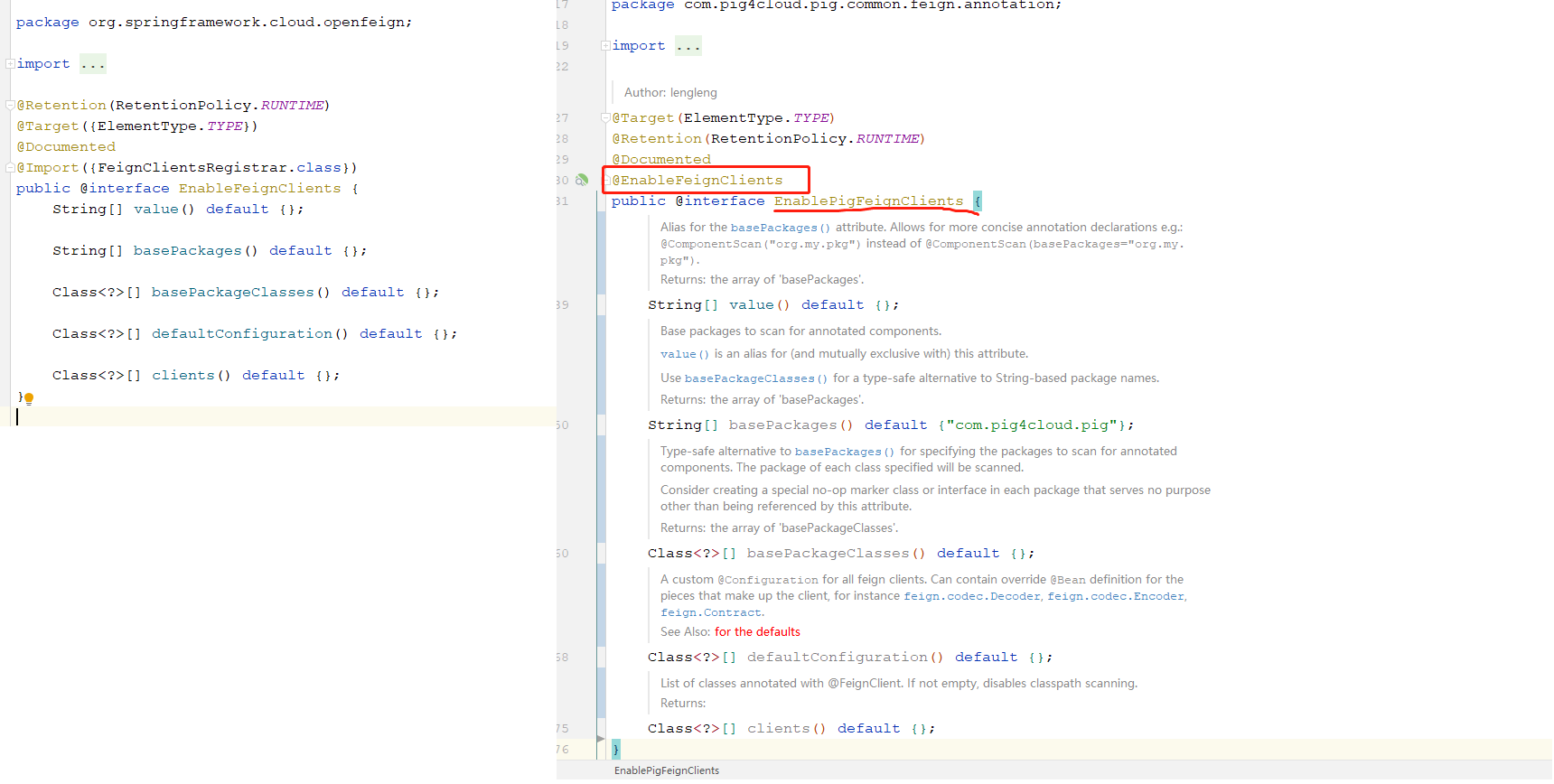This screenshot has height=784, width=1554.
Task: Click the yellow lightbulb quick-fix icon
Action: 29,398
